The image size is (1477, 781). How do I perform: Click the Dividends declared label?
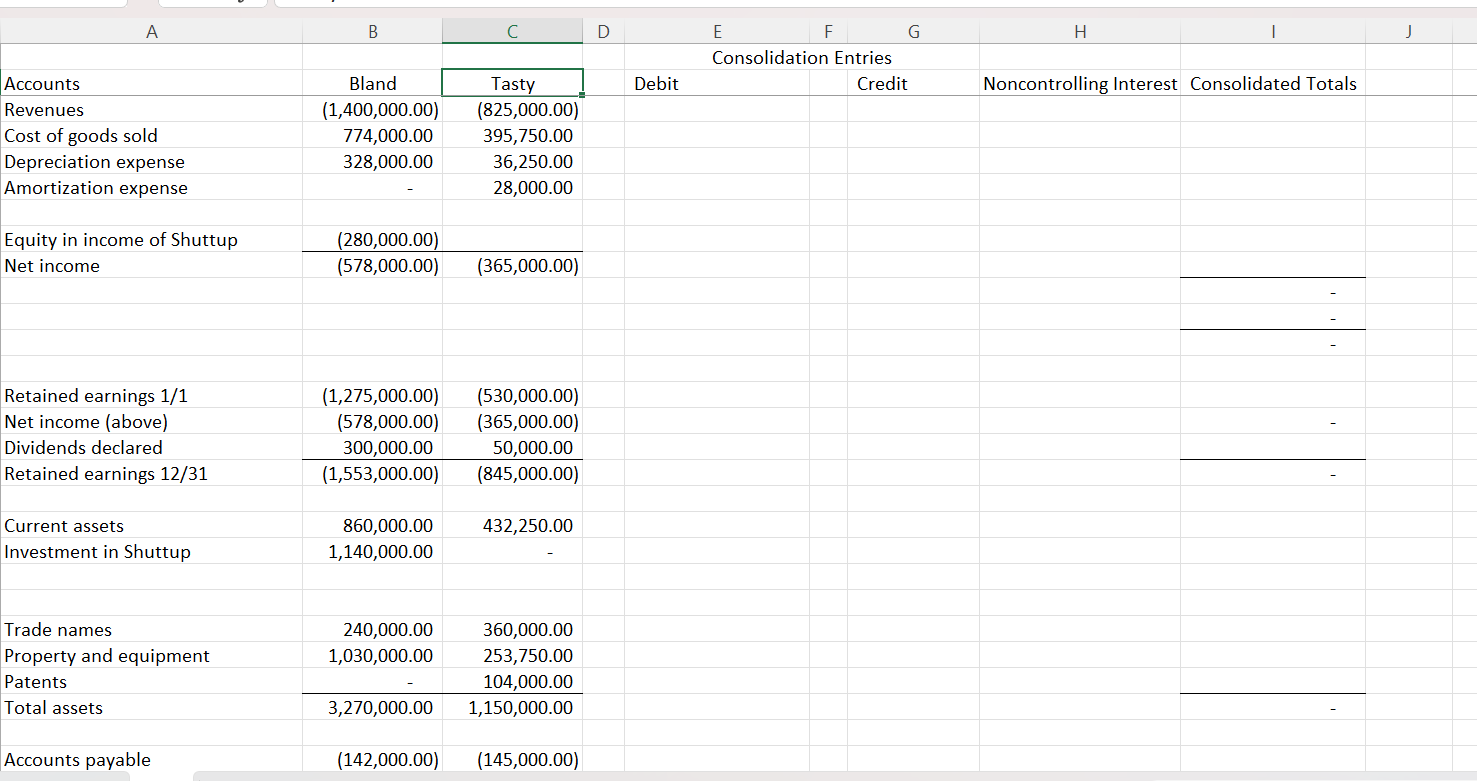(84, 448)
